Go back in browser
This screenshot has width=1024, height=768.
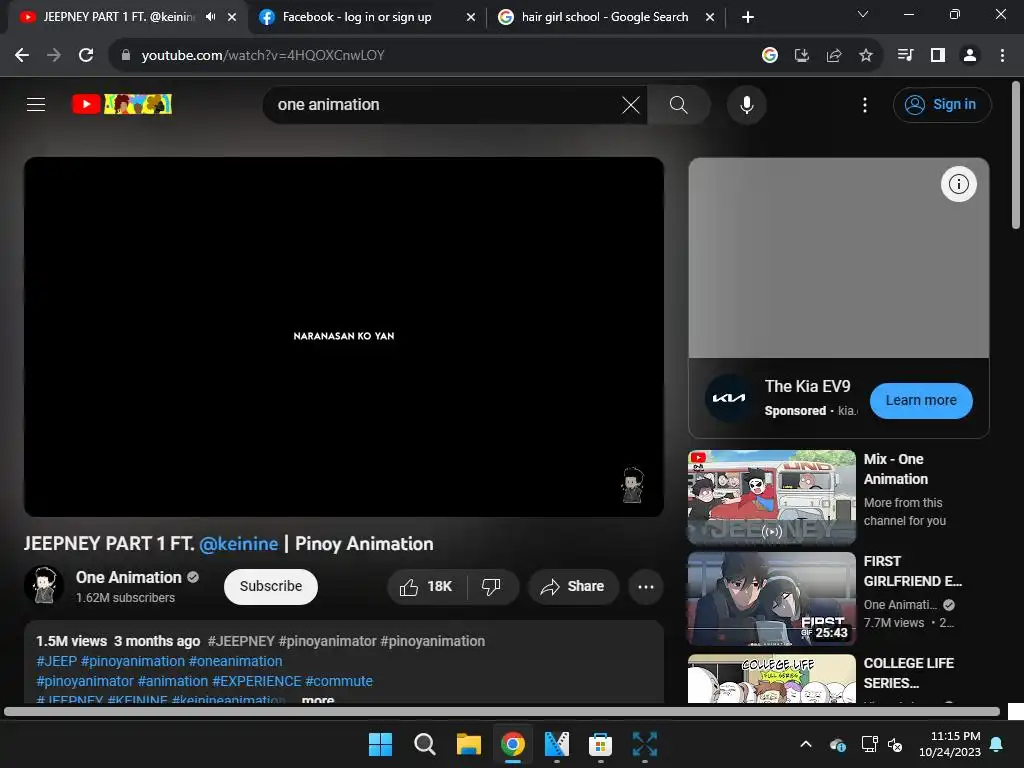22,56
